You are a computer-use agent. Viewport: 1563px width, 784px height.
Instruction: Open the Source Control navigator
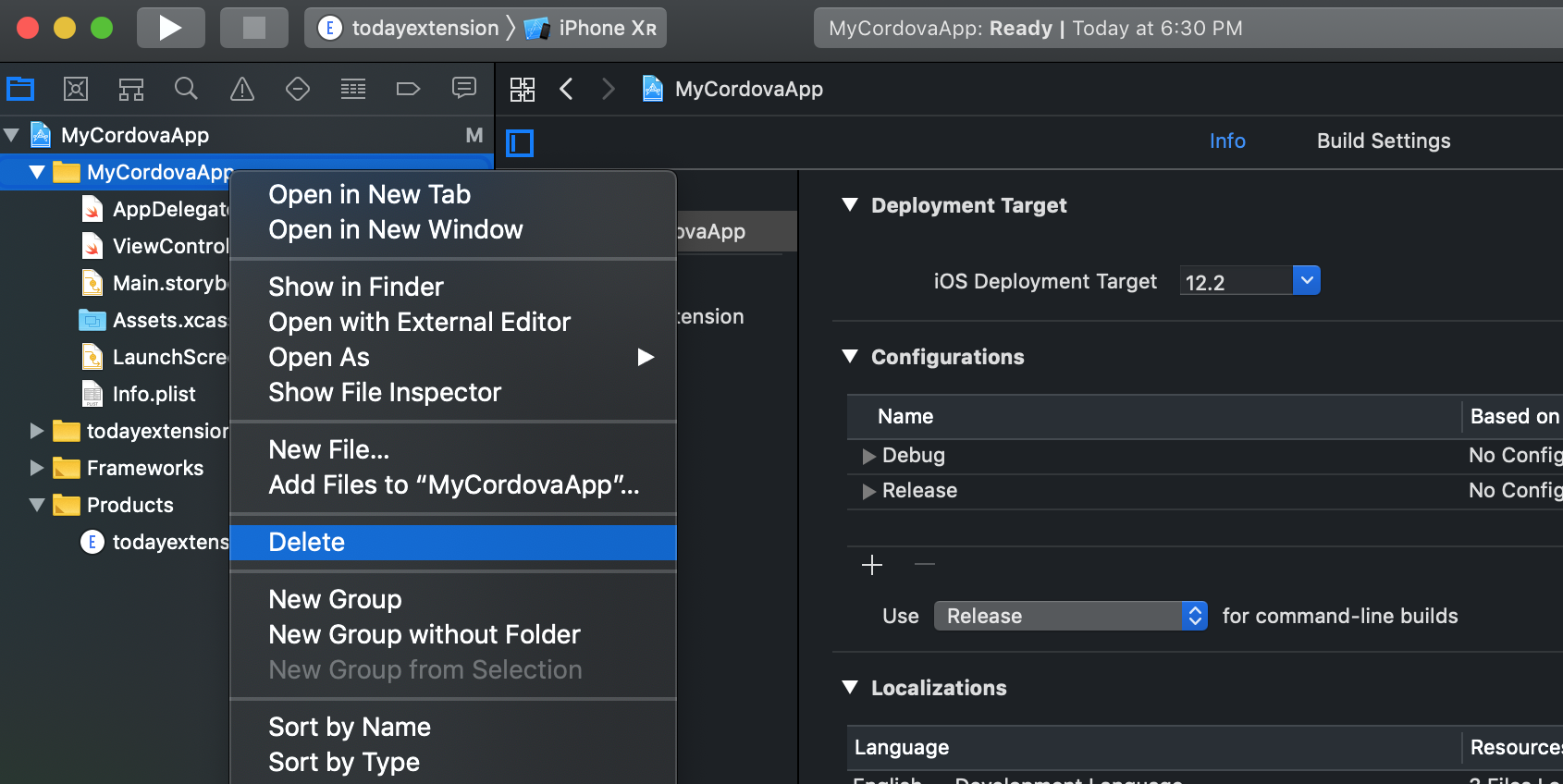click(x=76, y=89)
